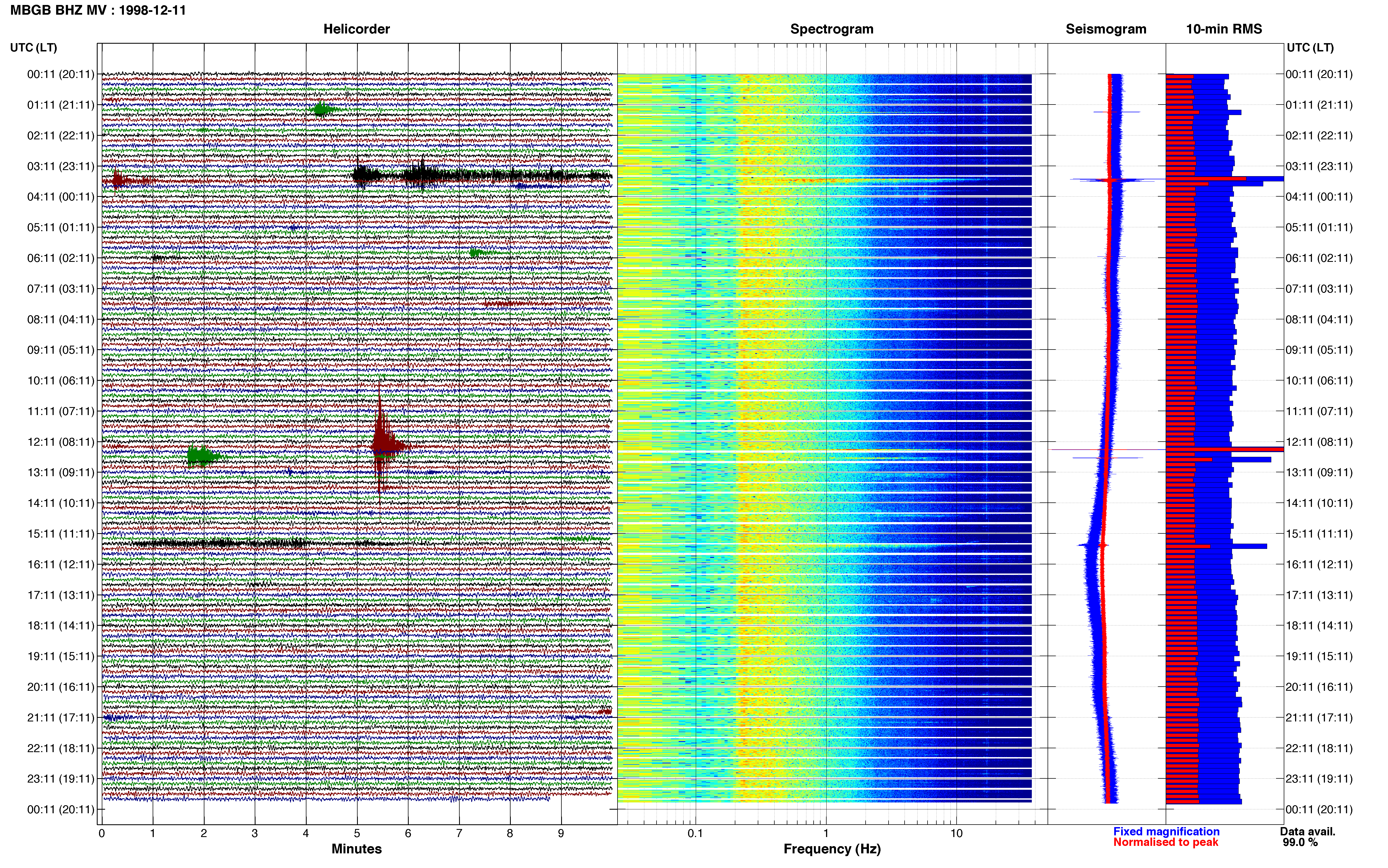Click the 05:11 (01:11) label on the RMS axis
This screenshot has width=1388, height=868.
pos(1319,228)
